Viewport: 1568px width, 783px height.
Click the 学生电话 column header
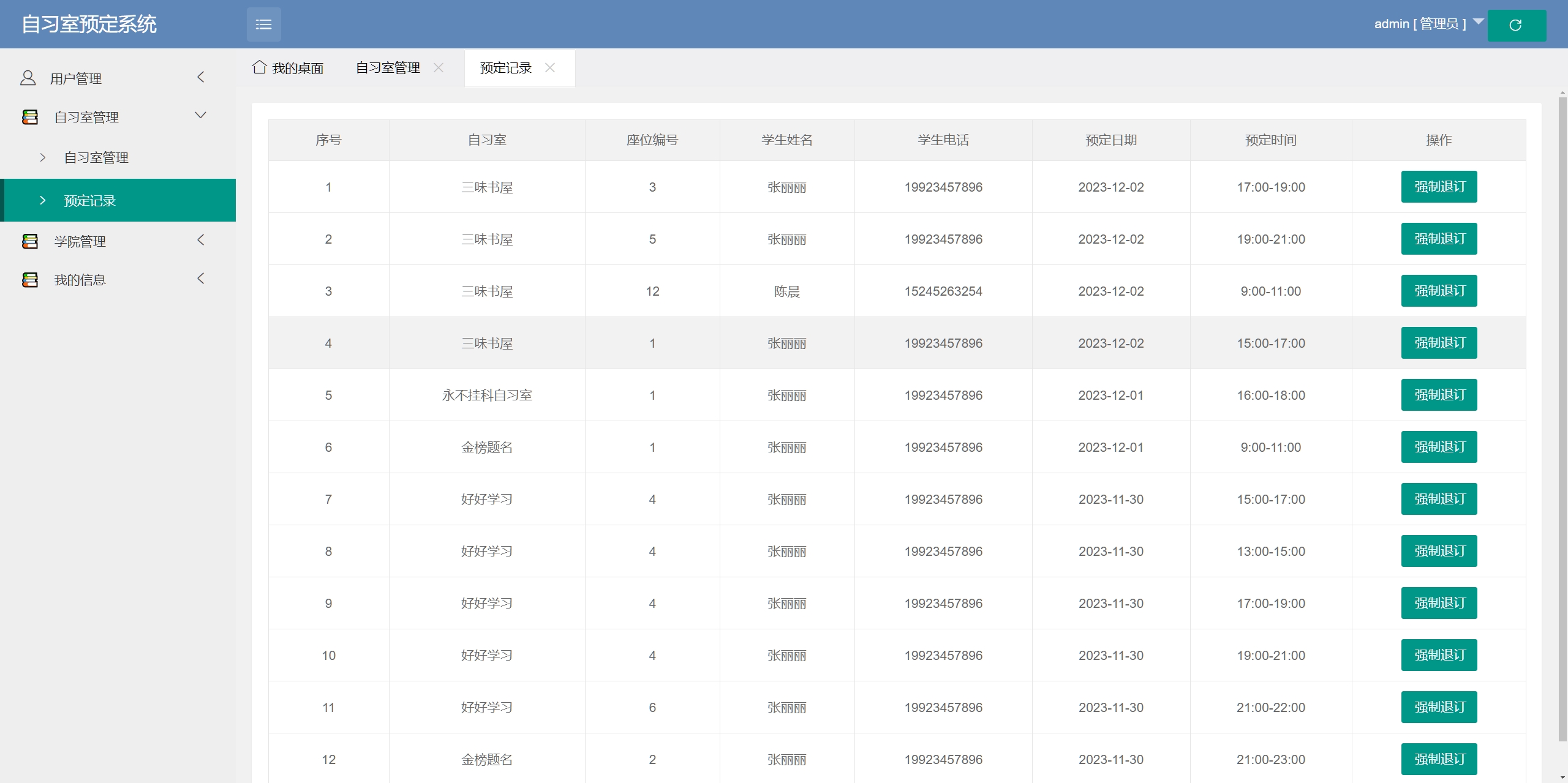tap(943, 140)
